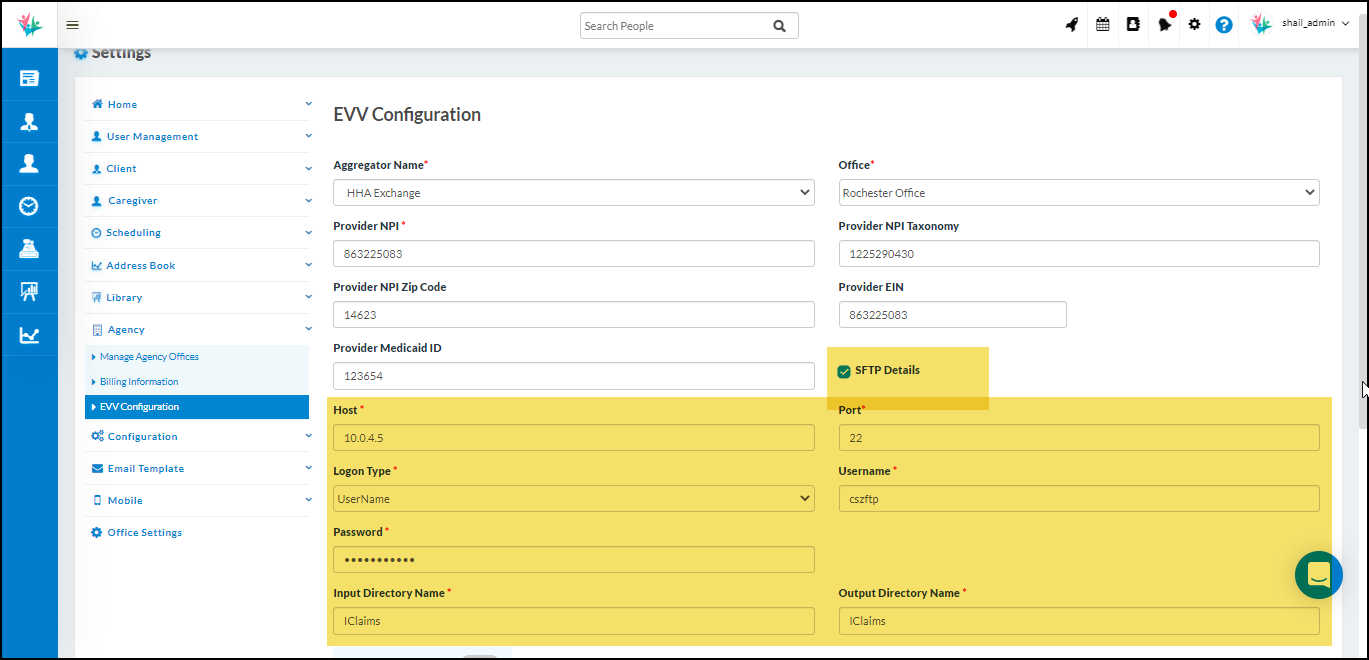Image resolution: width=1369 pixels, height=660 pixels.
Task: Open the Manage Agency Offices link
Action: (x=149, y=357)
